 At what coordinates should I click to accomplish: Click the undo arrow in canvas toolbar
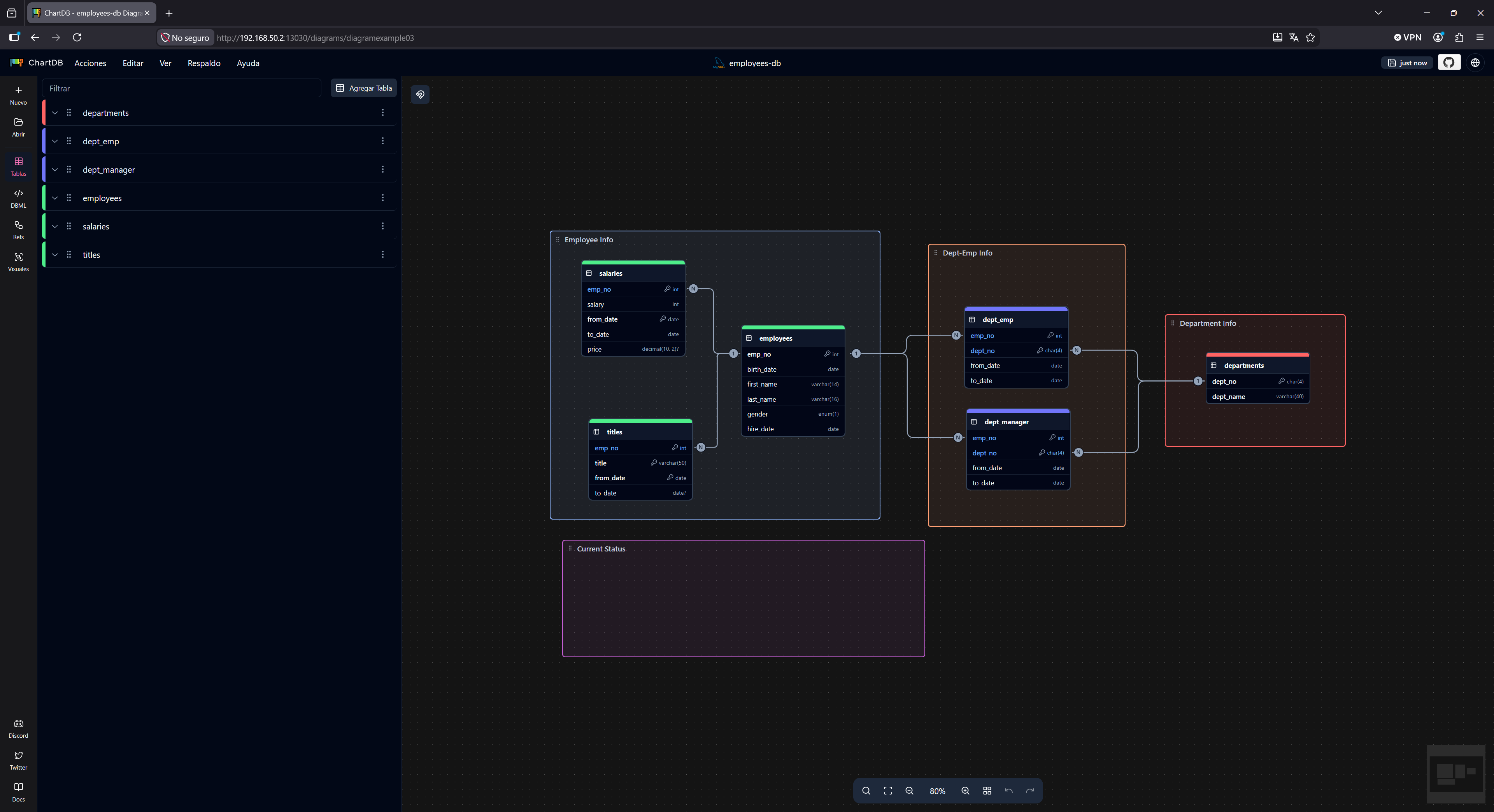click(x=1008, y=791)
